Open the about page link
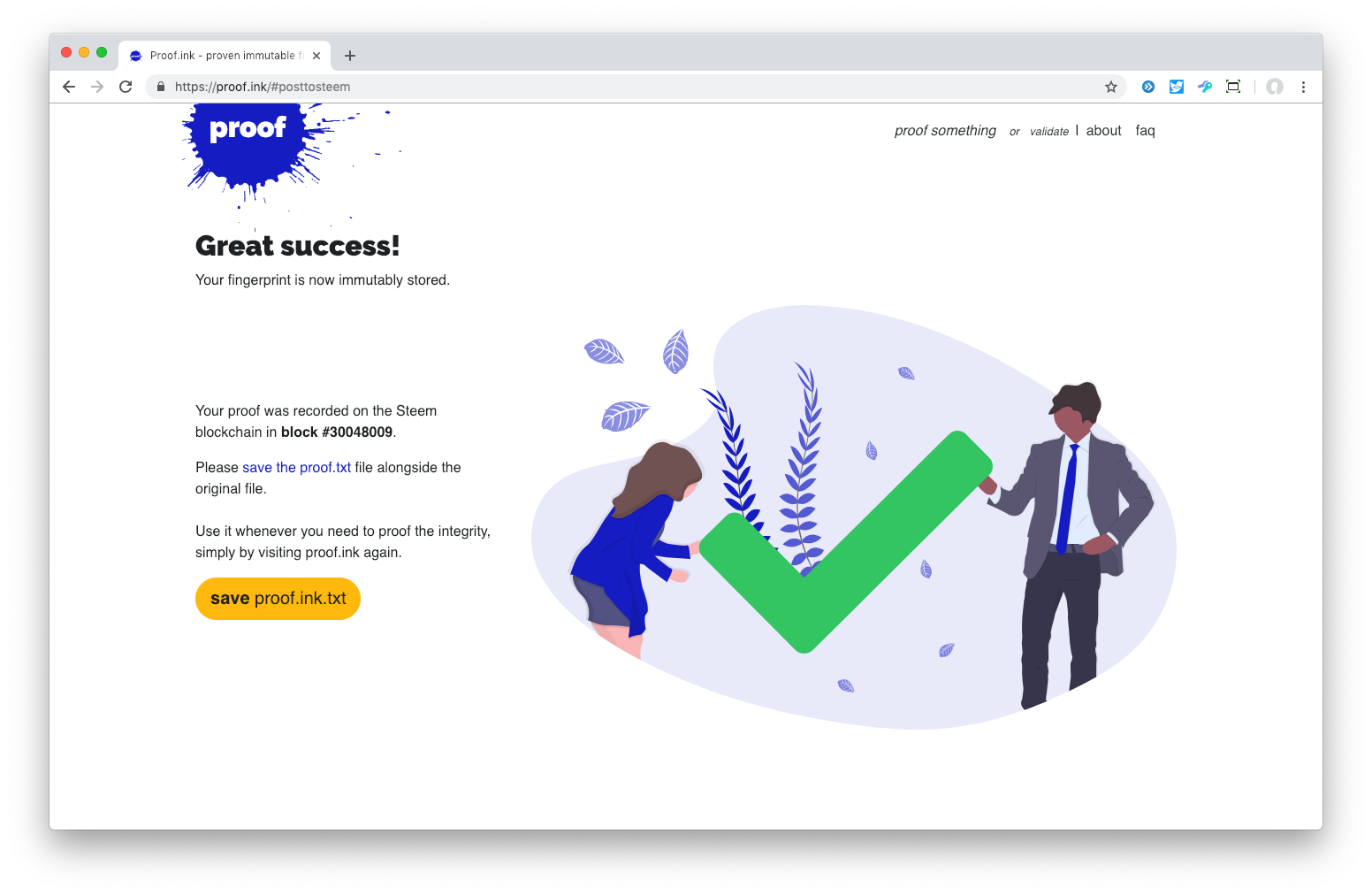This screenshot has height=895, width=1372. pyautogui.click(x=1103, y=131)
